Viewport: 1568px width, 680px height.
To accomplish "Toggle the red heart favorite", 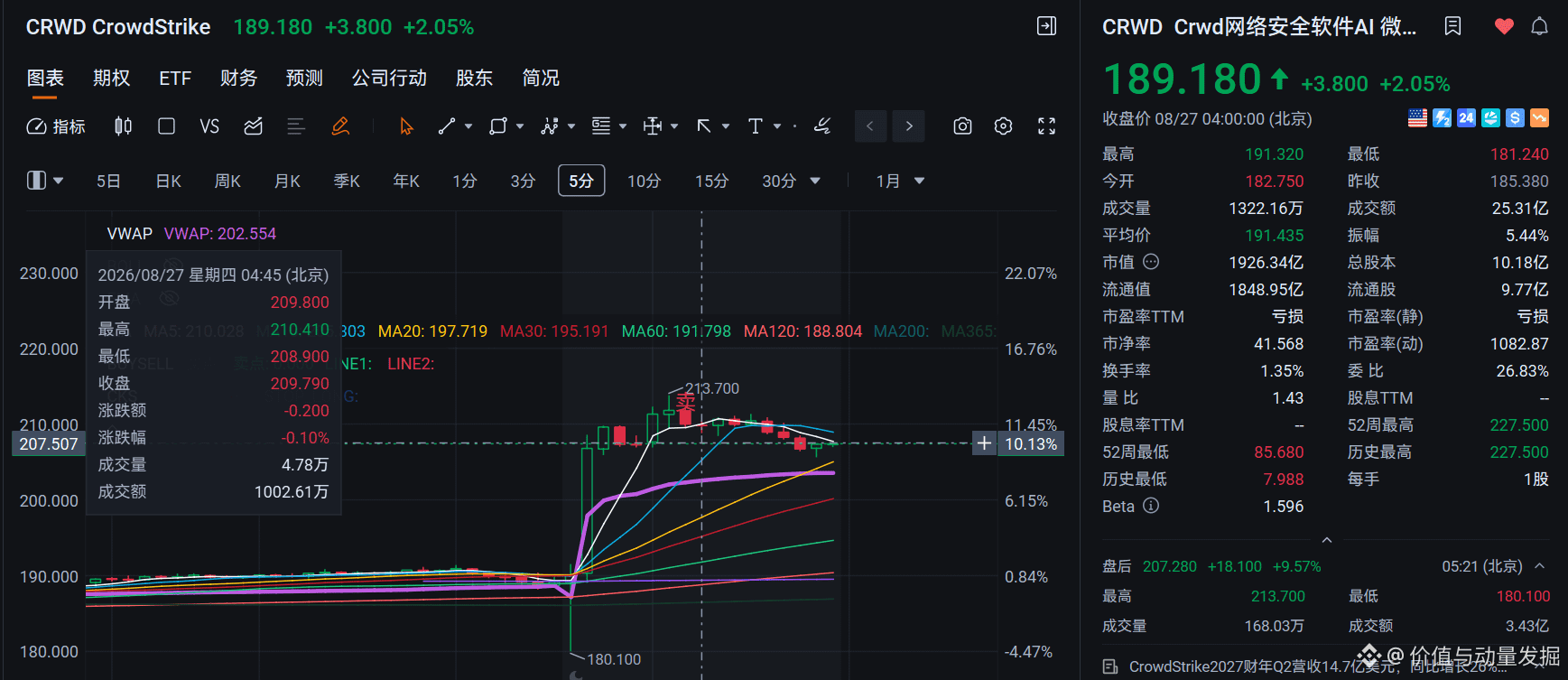I will tap(1504, 26).
